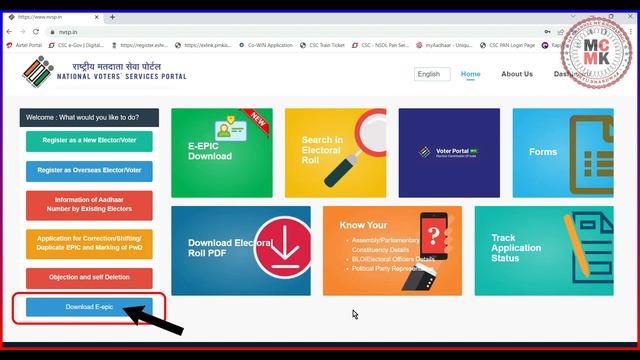Go back using the browser back arrow
640x360 pixels.
(x=9, y=32)
